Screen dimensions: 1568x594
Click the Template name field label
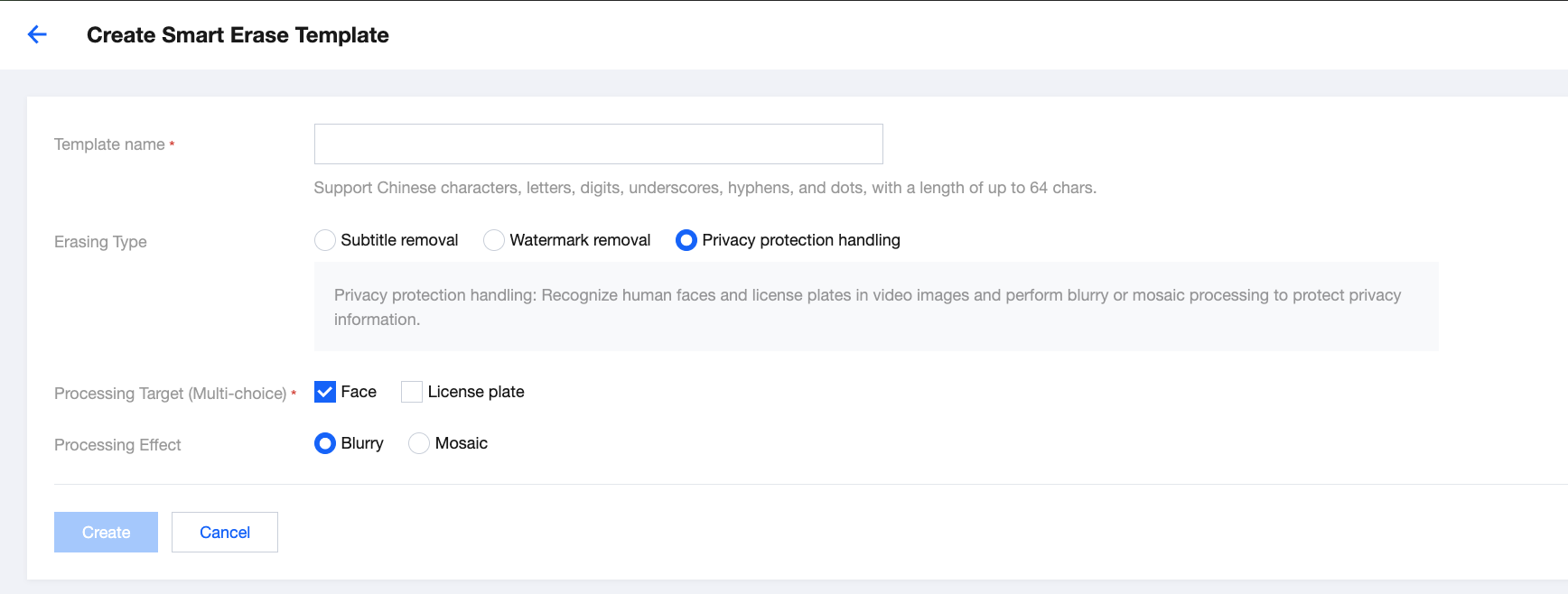[109, 144]
